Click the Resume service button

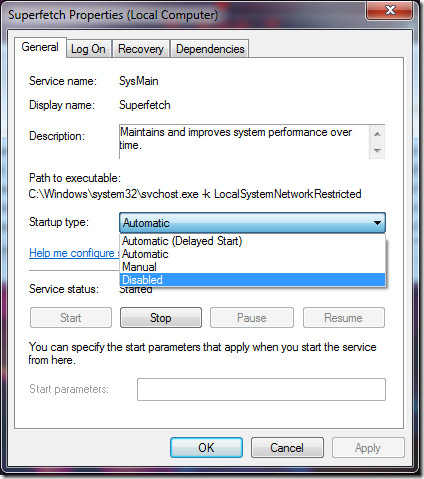(343, 318)
